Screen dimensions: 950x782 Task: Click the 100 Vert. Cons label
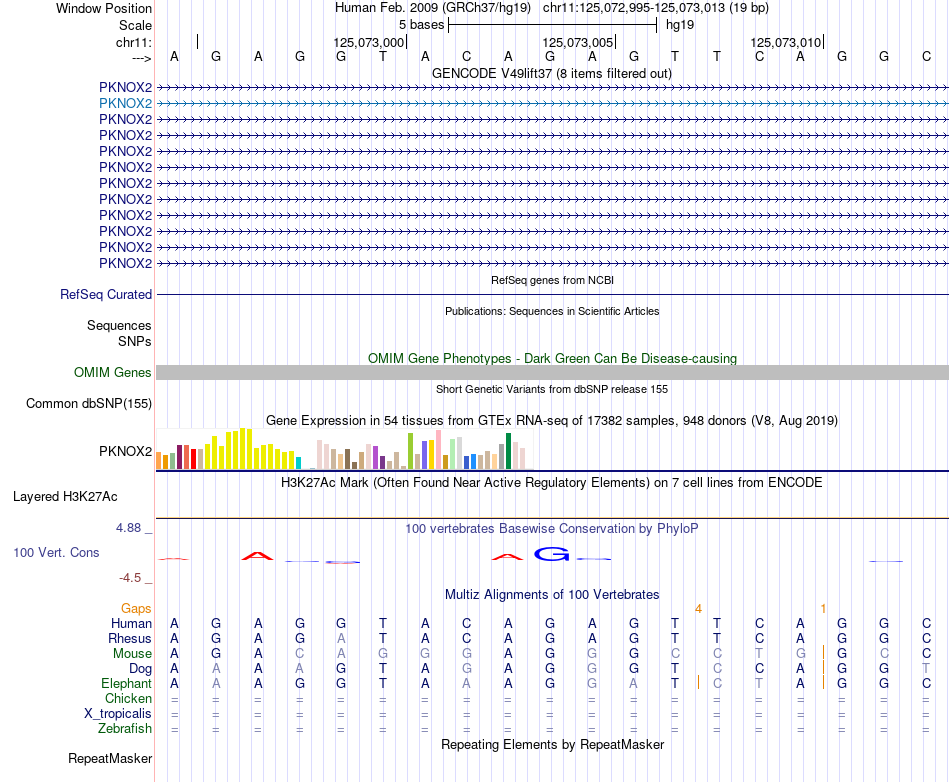click(x=56, y=552)
